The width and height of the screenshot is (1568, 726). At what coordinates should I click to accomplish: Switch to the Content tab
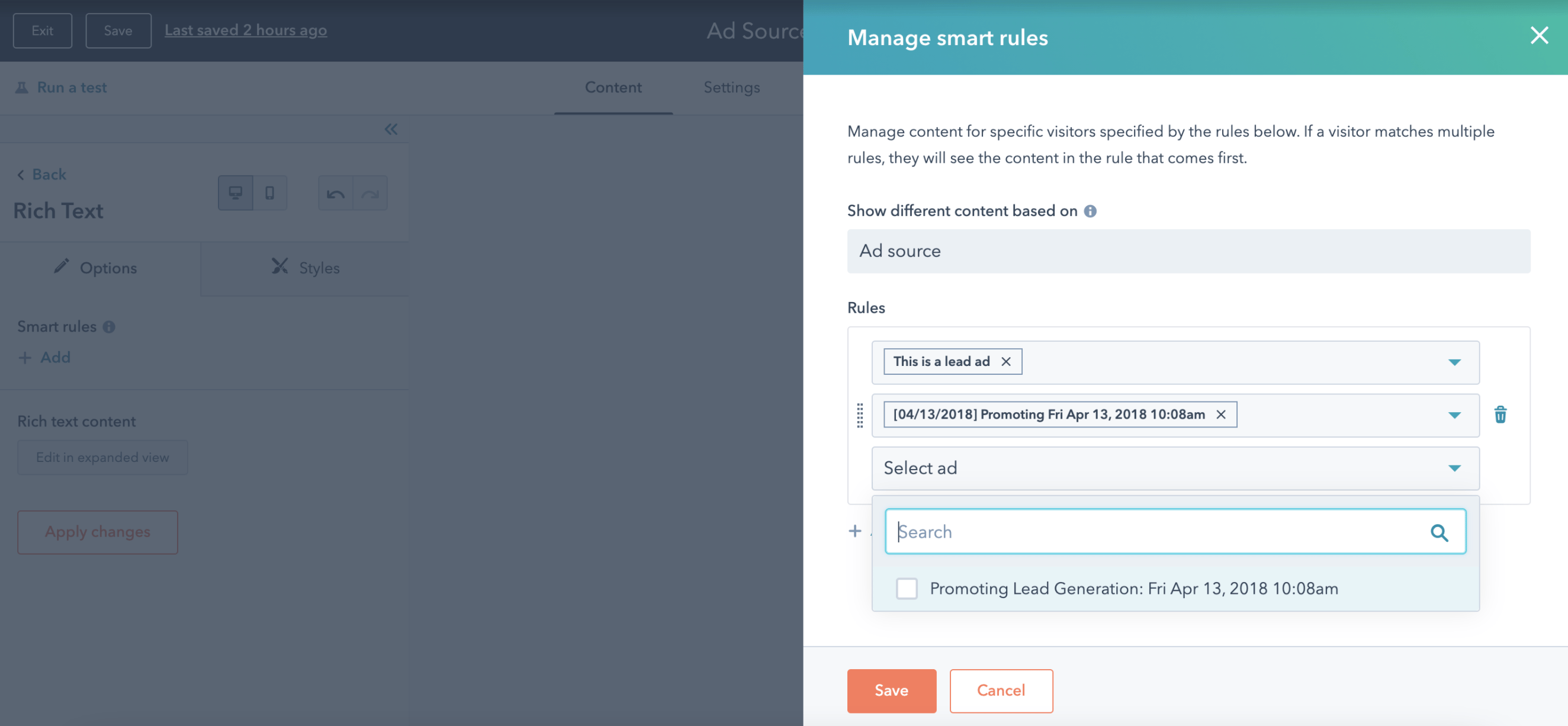click(613, 87)
